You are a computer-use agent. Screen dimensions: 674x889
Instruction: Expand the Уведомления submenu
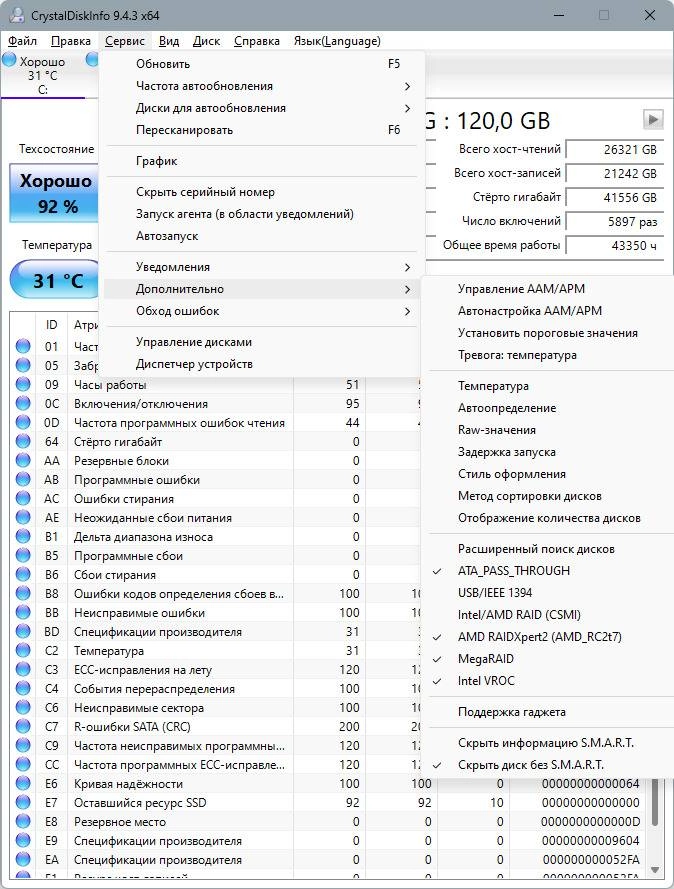262,267
